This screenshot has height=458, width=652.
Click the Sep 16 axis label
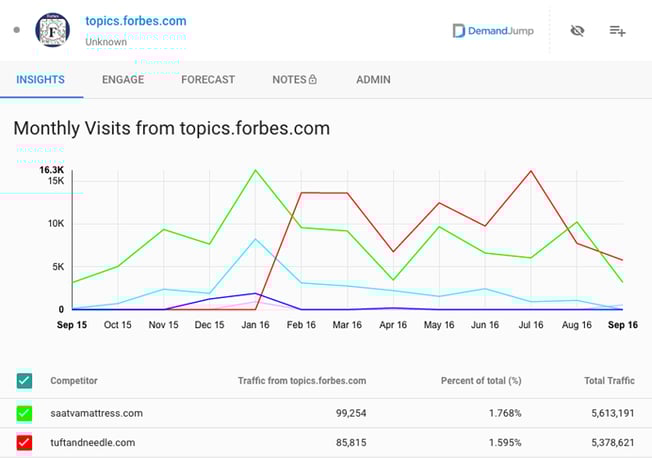click(622, 325)
